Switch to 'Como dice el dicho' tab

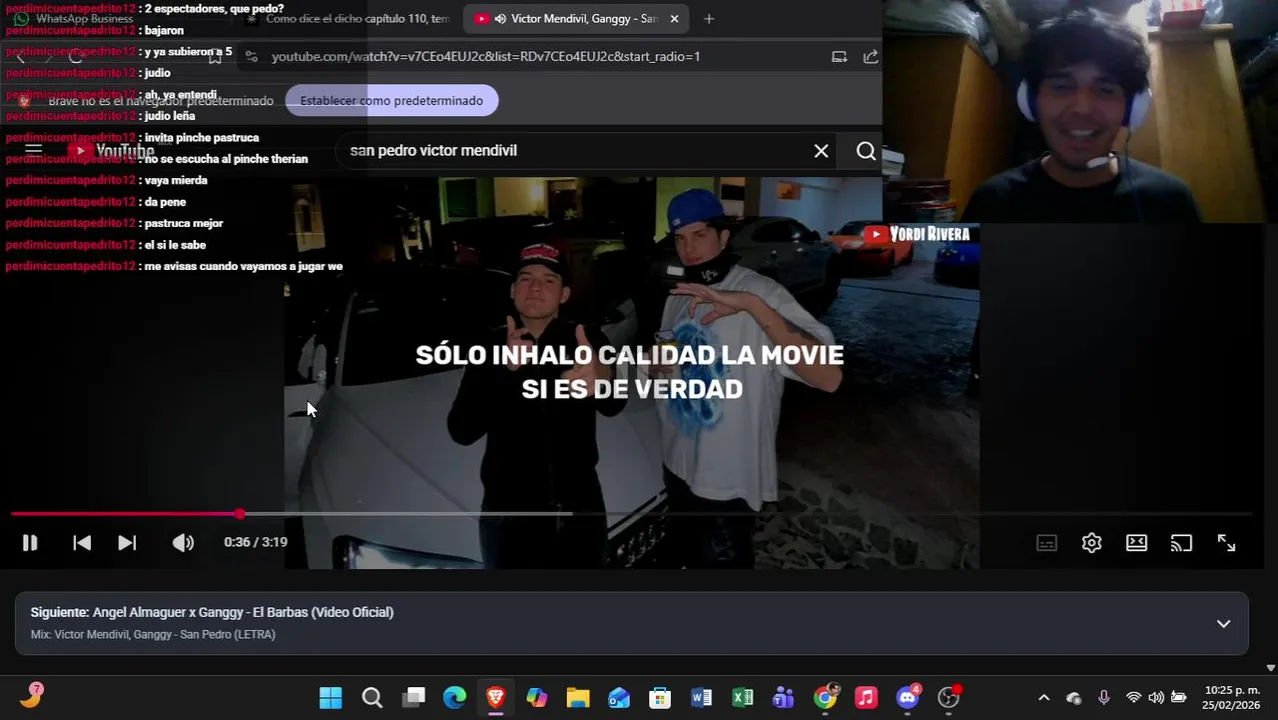pos(350,19)
